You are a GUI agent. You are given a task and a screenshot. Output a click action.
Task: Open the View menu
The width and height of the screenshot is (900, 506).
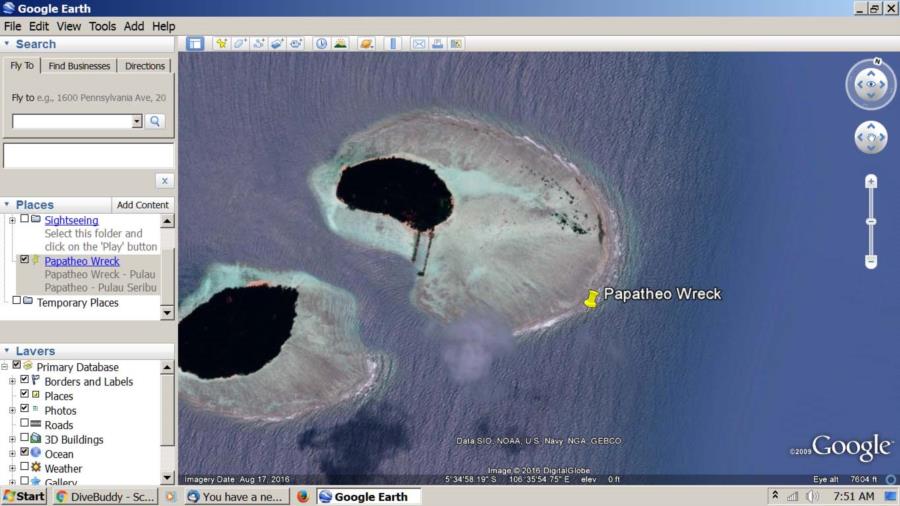click(x=68, y=26)
